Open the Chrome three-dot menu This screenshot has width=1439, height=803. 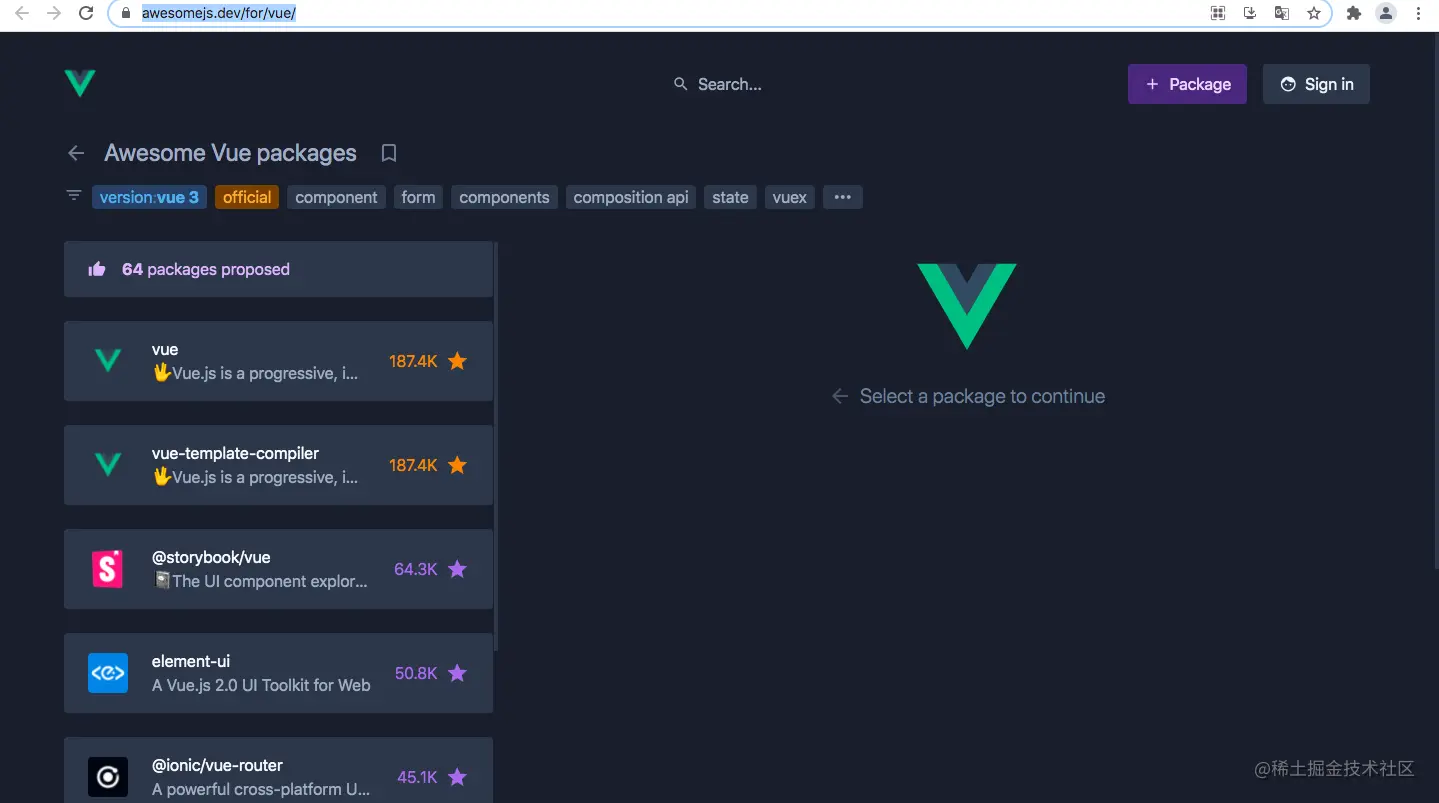click(x=1418, y=13)
